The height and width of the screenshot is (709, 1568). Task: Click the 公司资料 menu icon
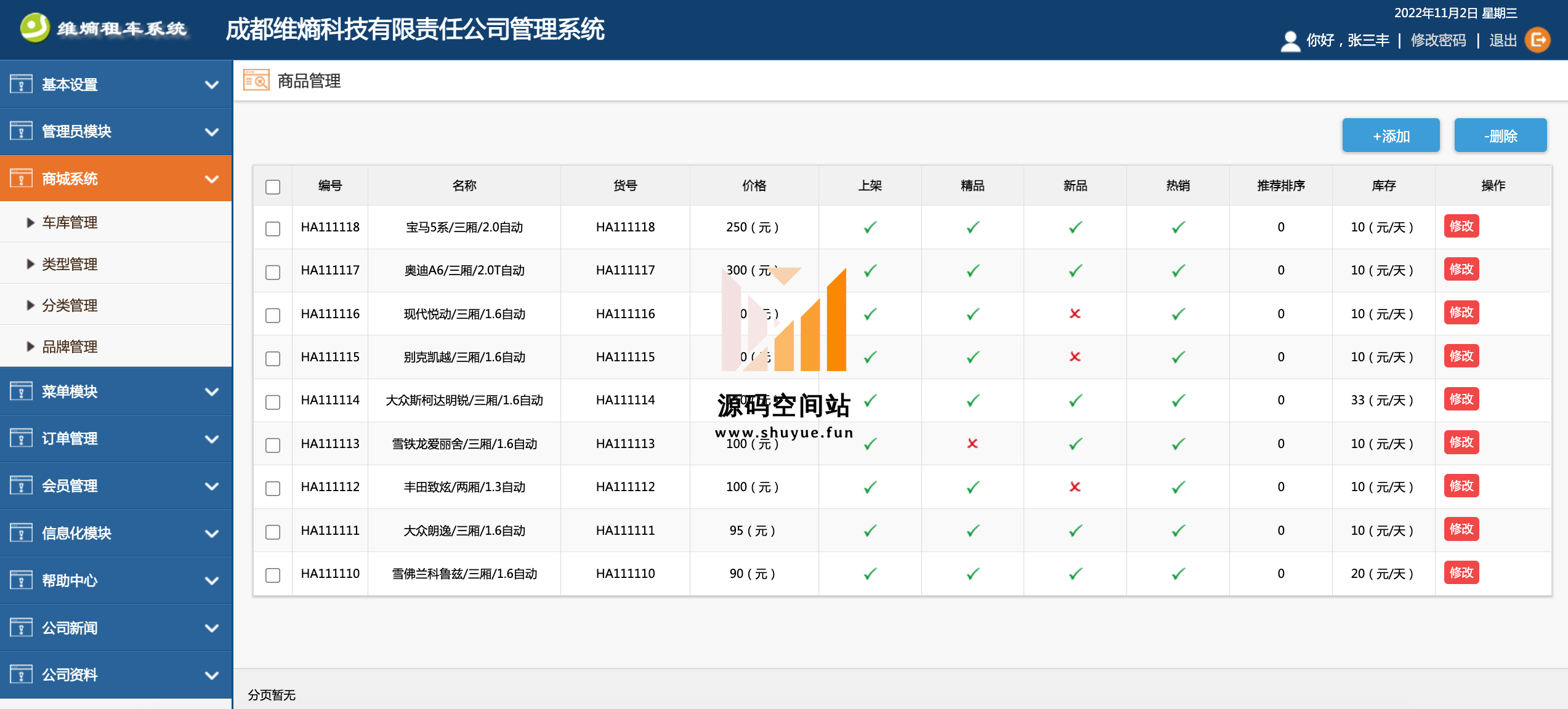[21, 675]
